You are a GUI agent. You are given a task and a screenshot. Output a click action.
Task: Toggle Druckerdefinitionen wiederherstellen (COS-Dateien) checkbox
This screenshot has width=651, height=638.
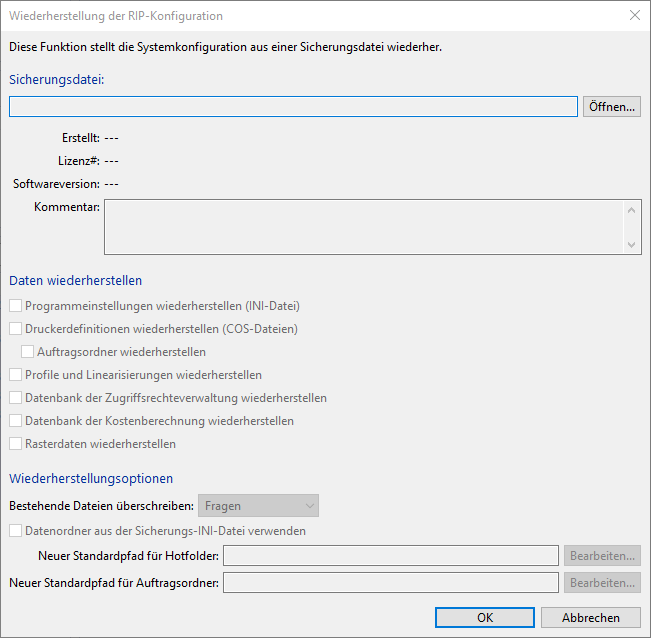point(16,329)
